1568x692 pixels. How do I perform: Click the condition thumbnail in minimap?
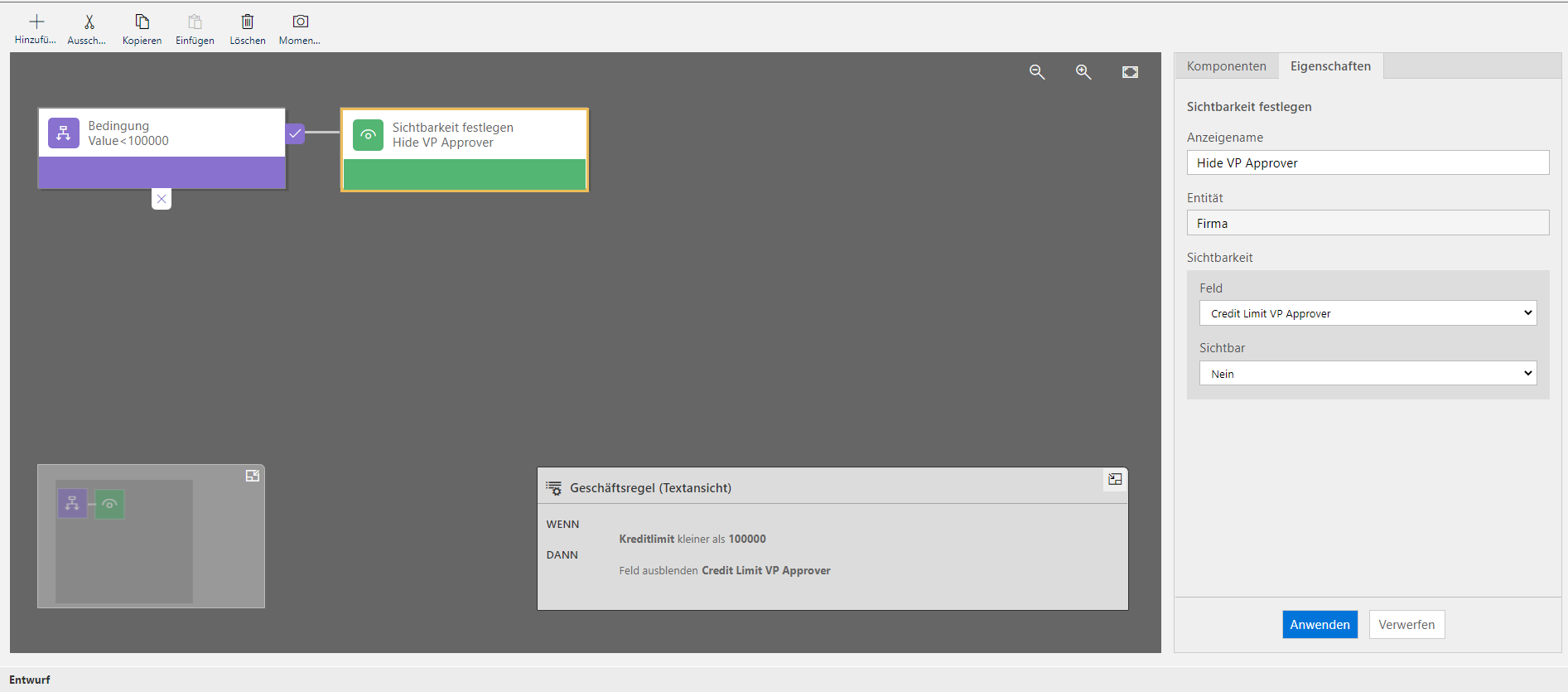(x=72, y=503)
